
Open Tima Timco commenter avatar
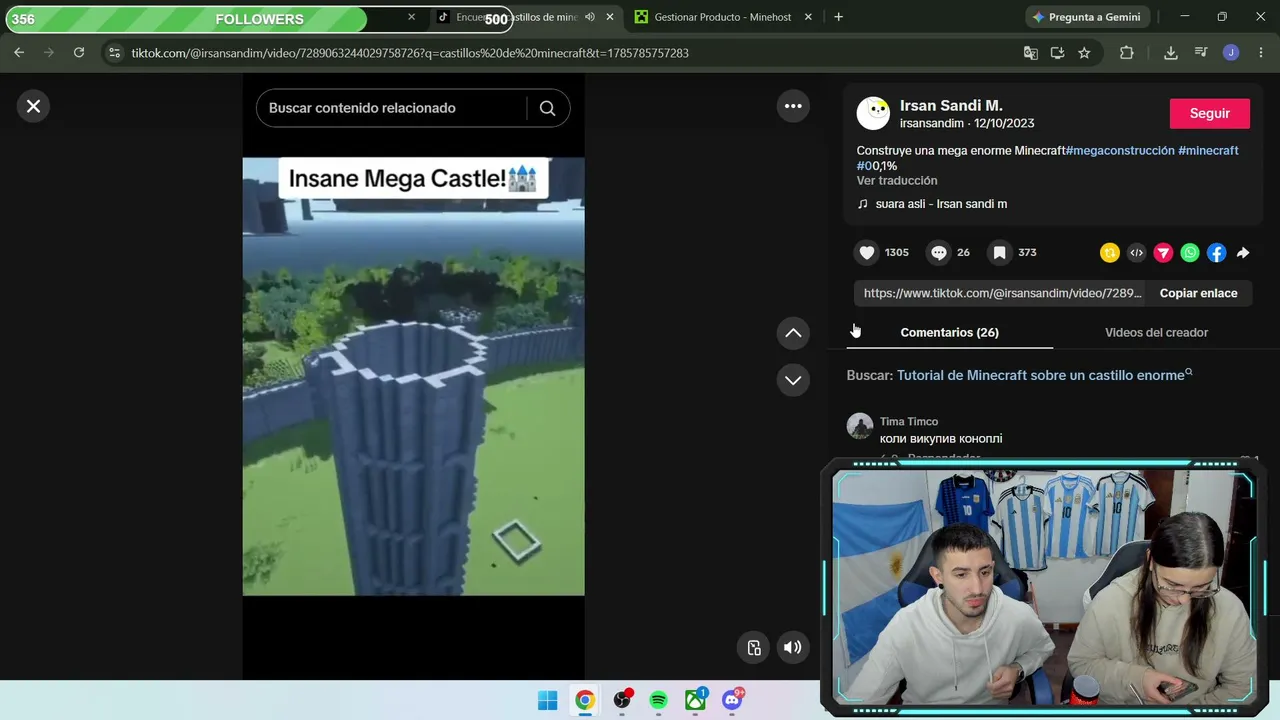(860, 426)
